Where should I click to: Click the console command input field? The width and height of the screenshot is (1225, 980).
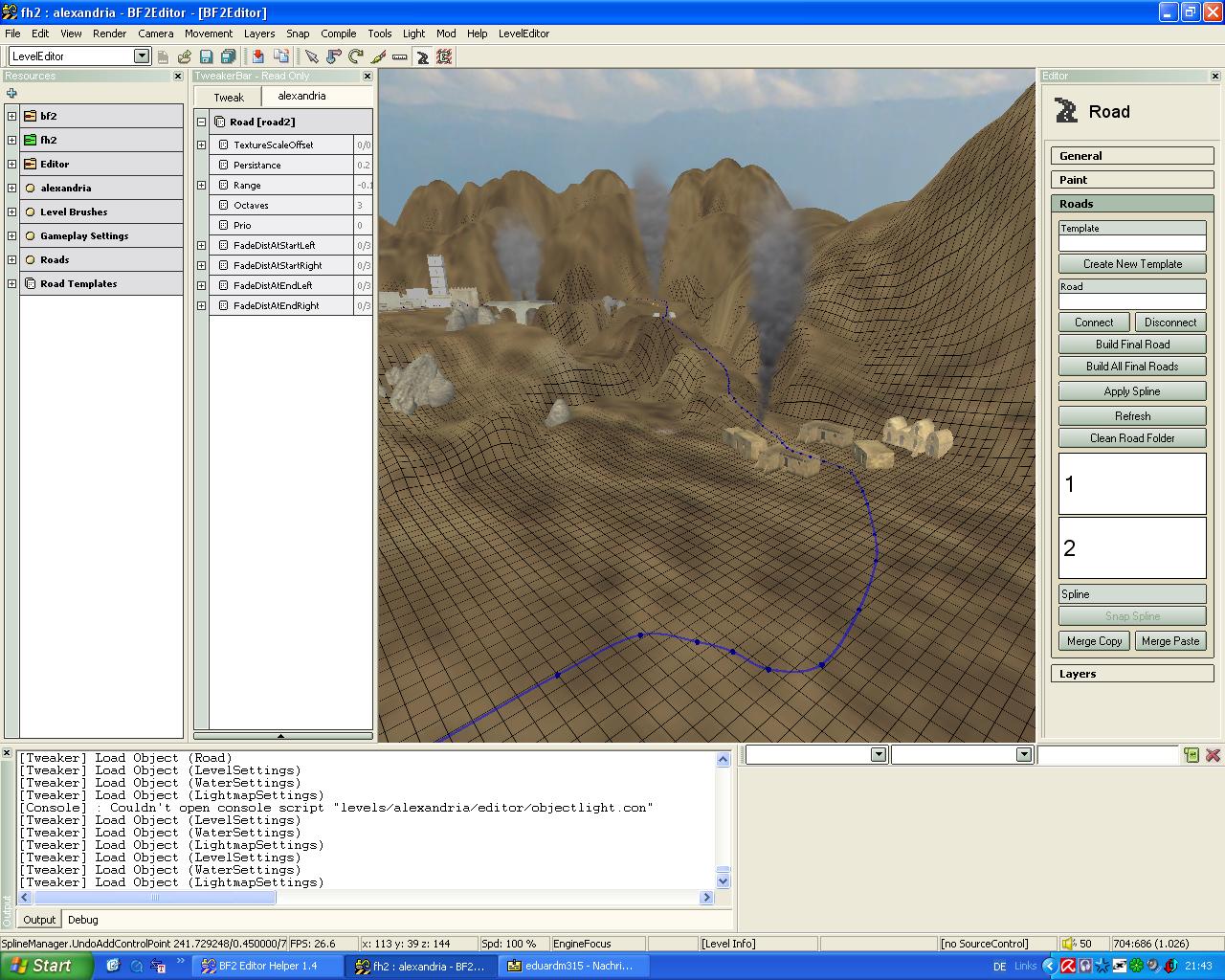pos(1107,755)
